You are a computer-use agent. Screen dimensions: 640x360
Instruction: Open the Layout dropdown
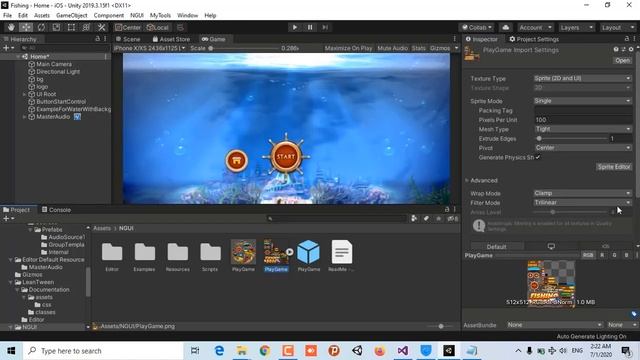(617, 27)
